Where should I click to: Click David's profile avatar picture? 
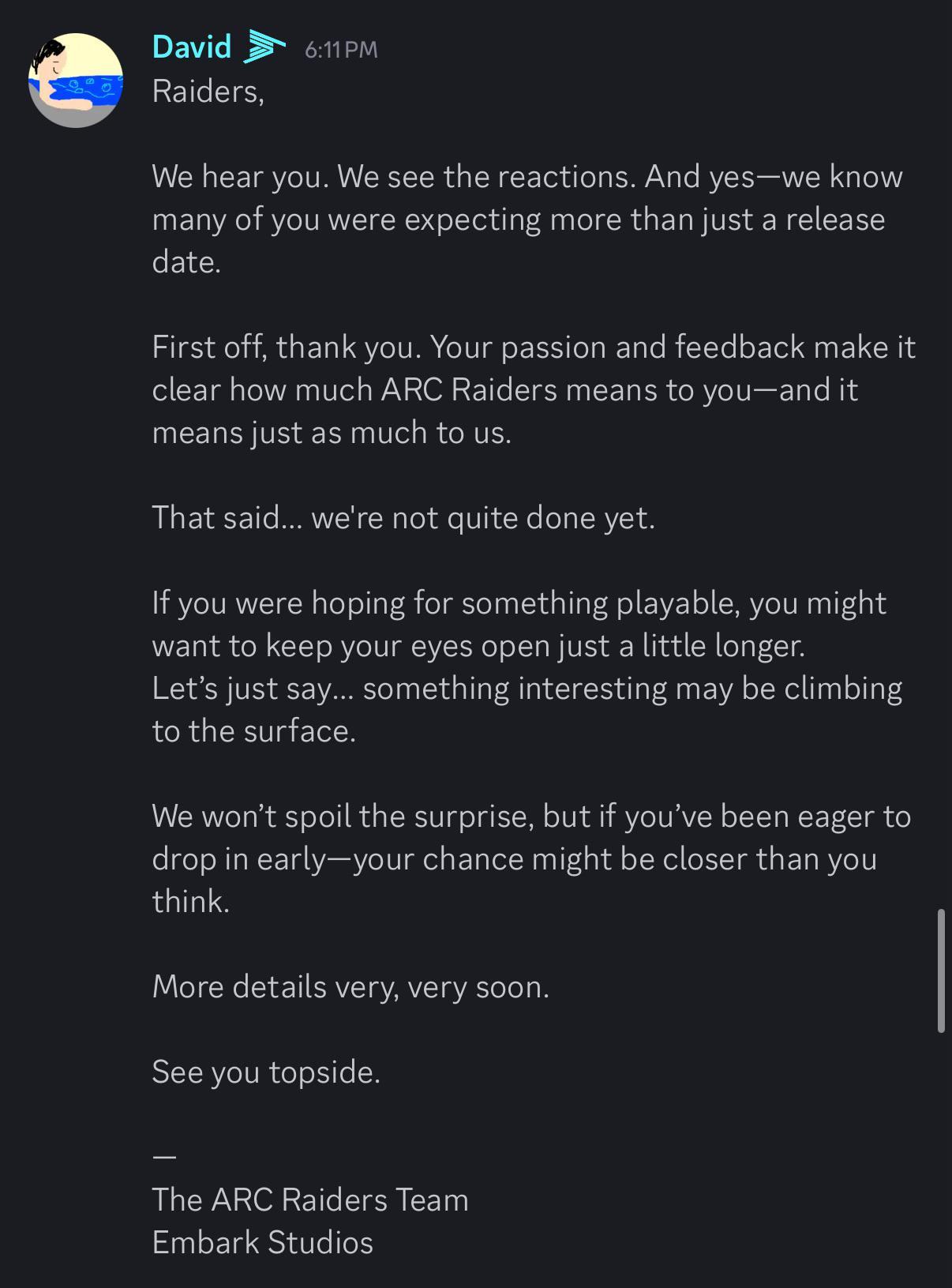[x=76, y=81]
